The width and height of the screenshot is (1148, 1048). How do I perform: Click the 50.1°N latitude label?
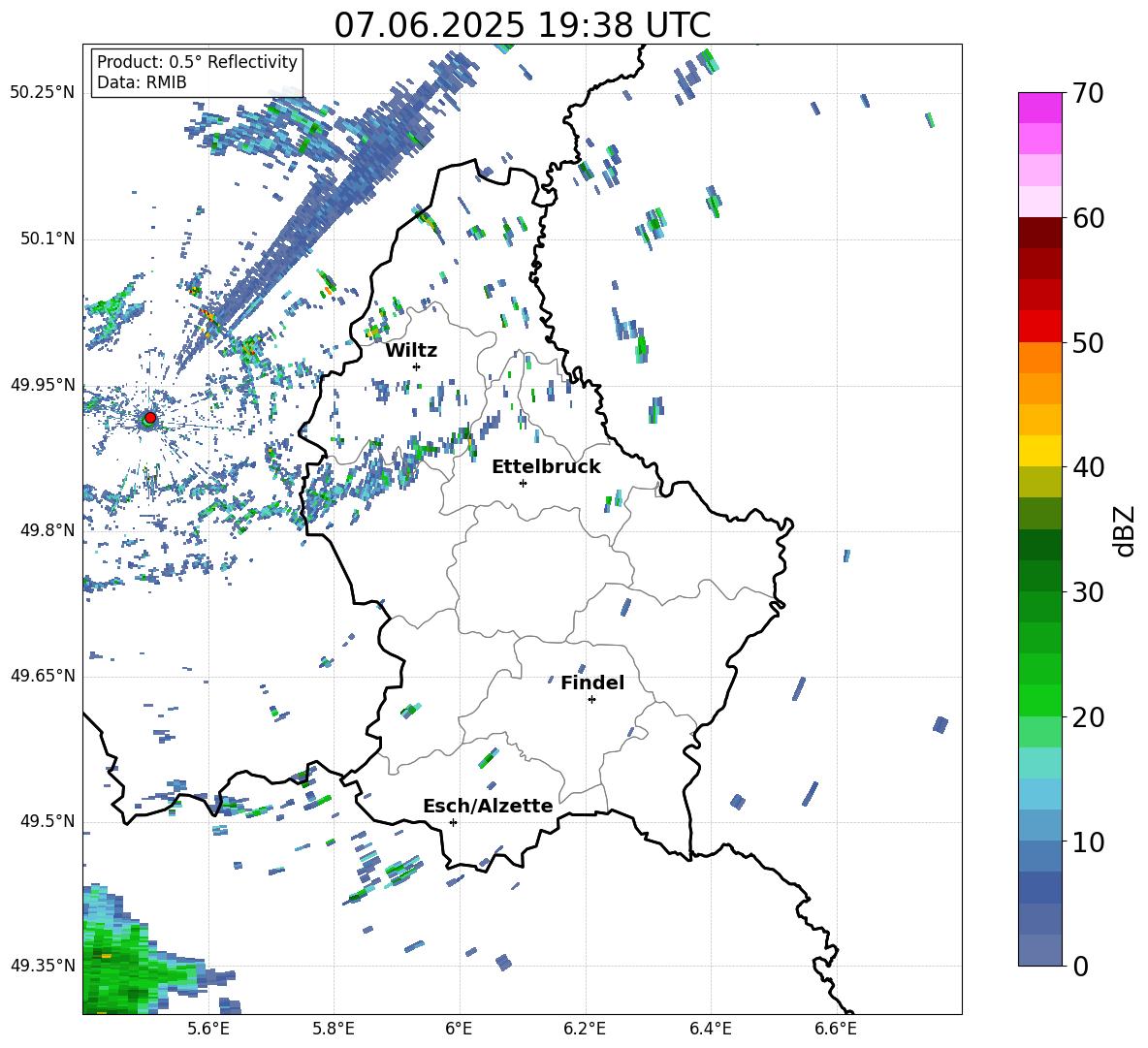[48, 239]
